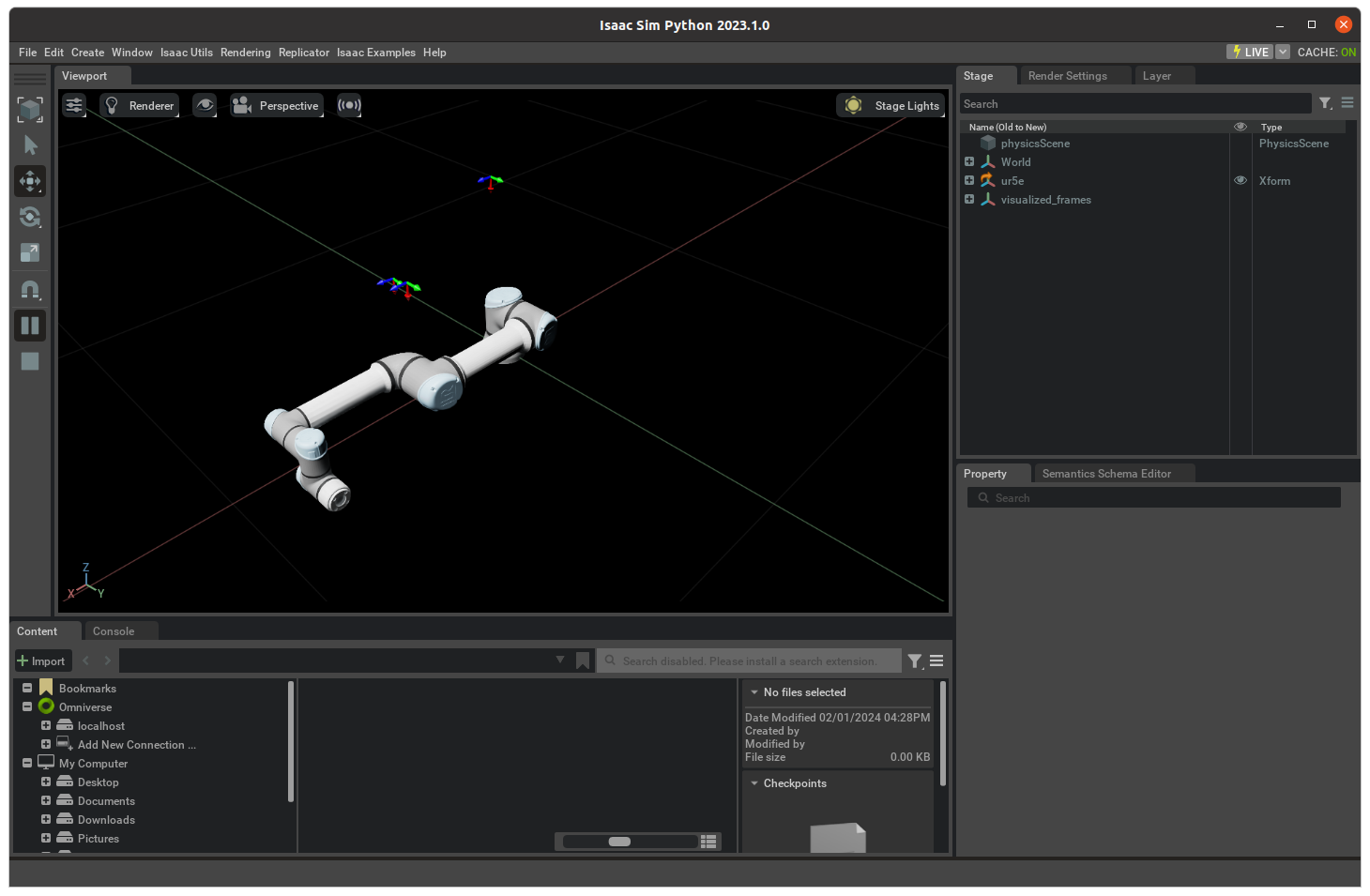This screenshot has height=896, width=1370.
Task: Activate the Move tool
Action: (x=30, y=181)
